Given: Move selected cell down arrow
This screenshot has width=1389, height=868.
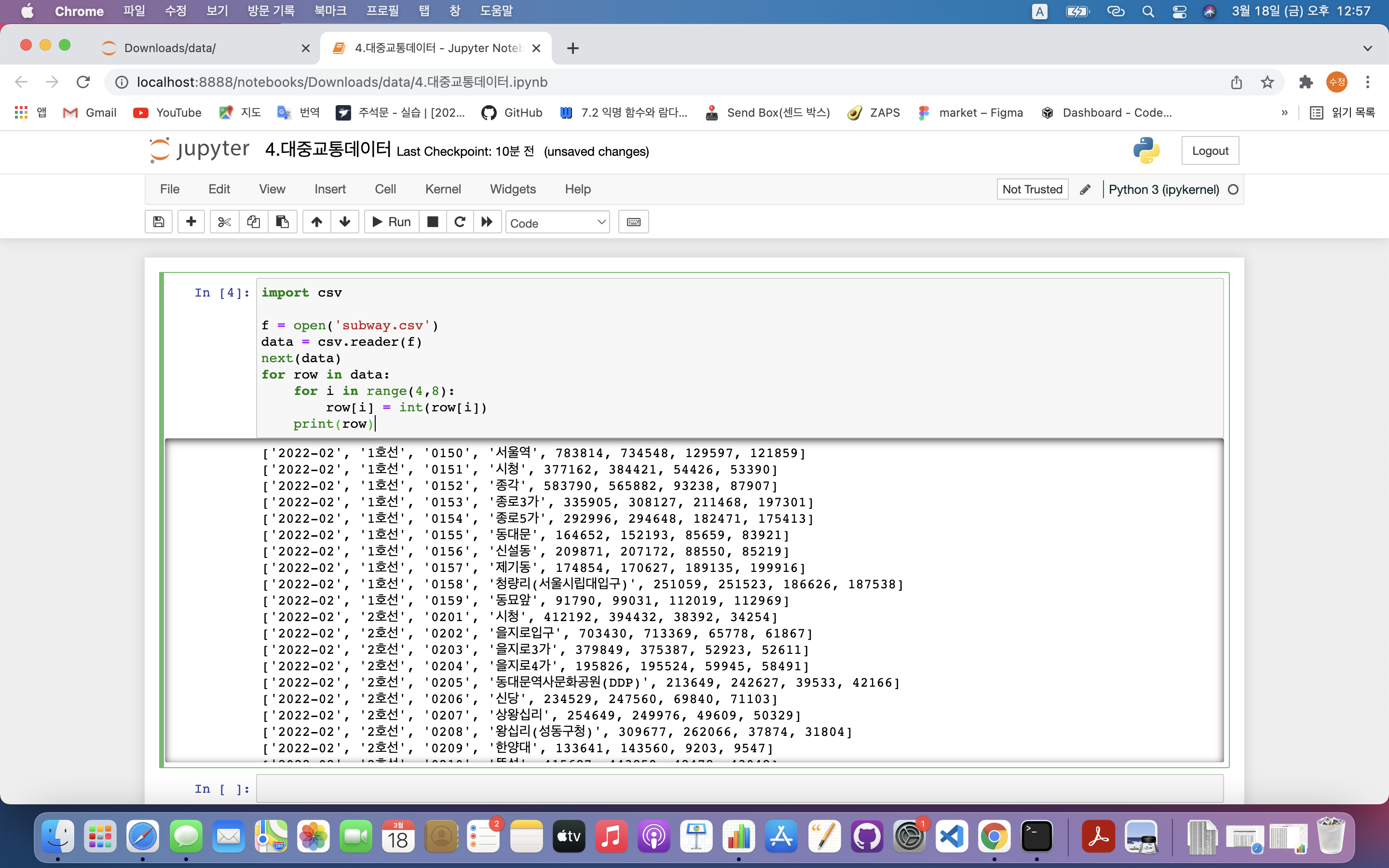Looking at the screenshot, I should [x=345, y=222].
